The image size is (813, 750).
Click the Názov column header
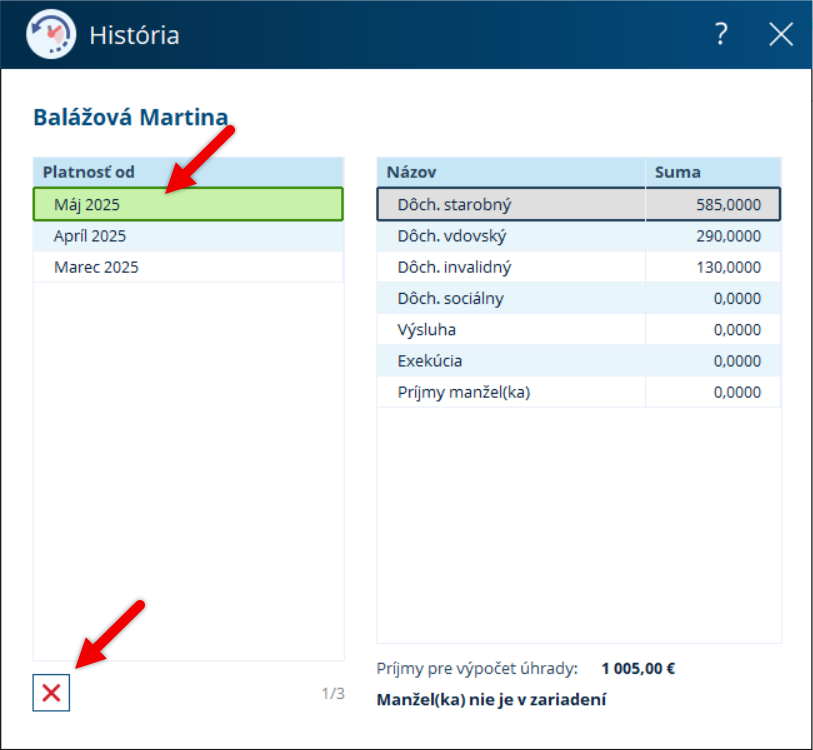tap(511, 172)
